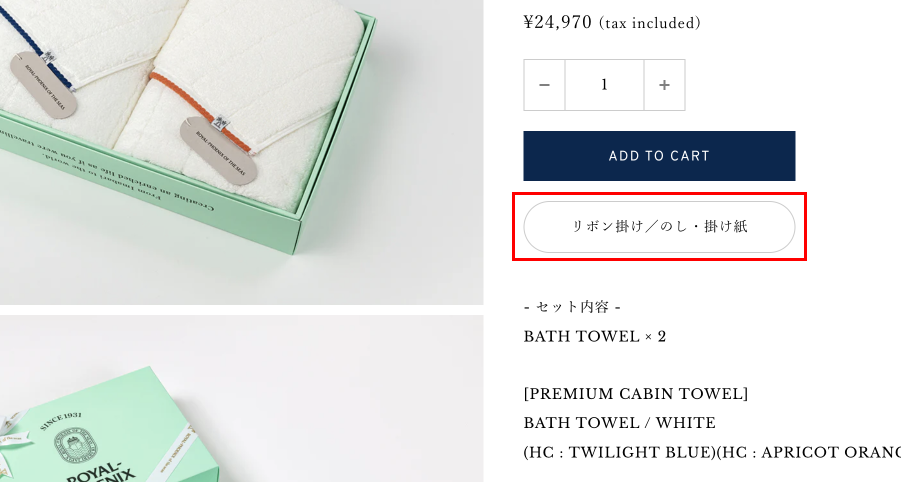Screen dimensions: 901x482
Task: Click the BATH TOWEL / WHITE line
Action: 620,423
